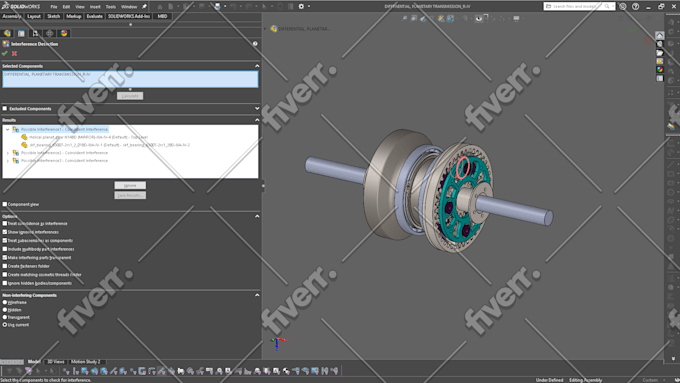This screenshot has width=680, height=383.
Task: Select the skf_bearing row under Interference1
Action: [109, 145]
